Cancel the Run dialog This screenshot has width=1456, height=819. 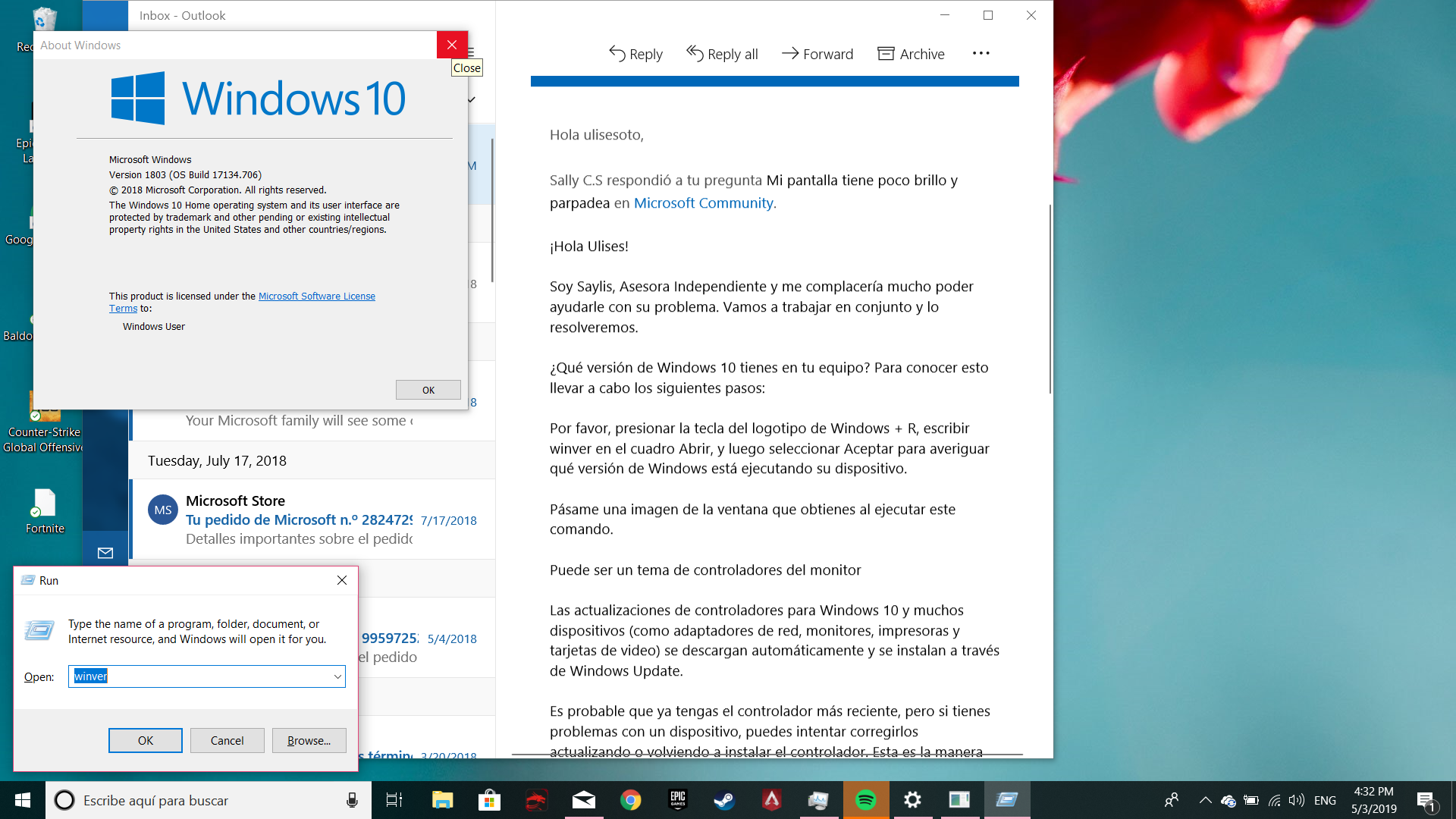point(227,740)
